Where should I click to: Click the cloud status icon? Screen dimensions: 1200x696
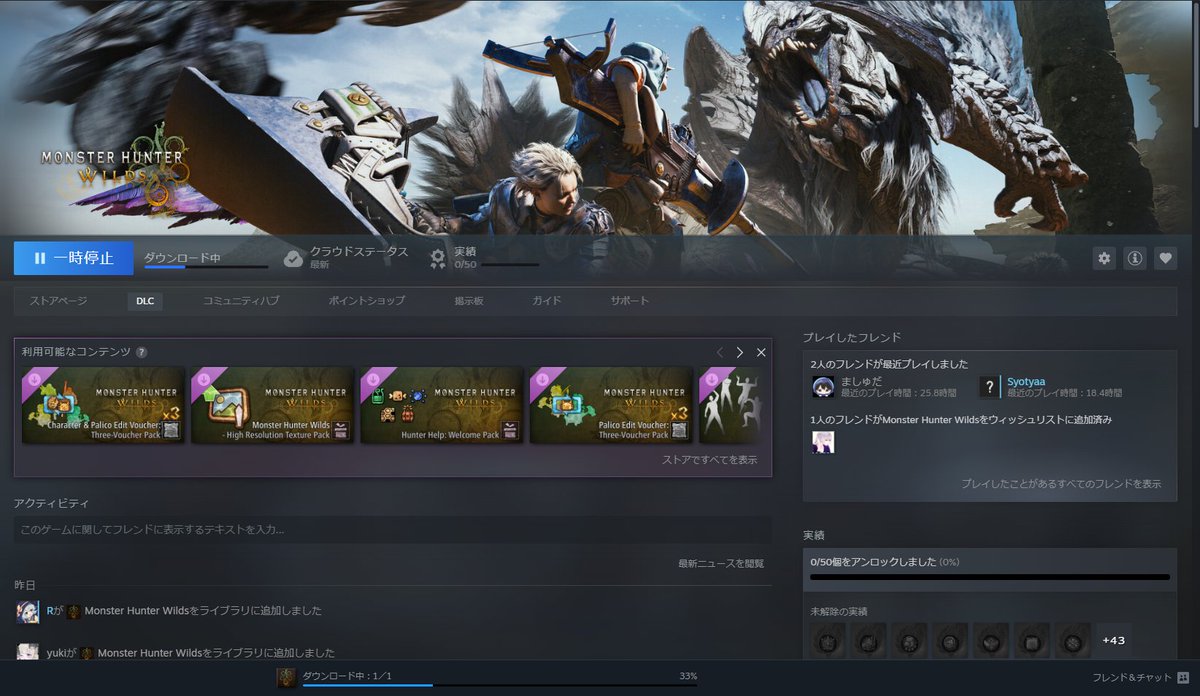click(293, 259)
